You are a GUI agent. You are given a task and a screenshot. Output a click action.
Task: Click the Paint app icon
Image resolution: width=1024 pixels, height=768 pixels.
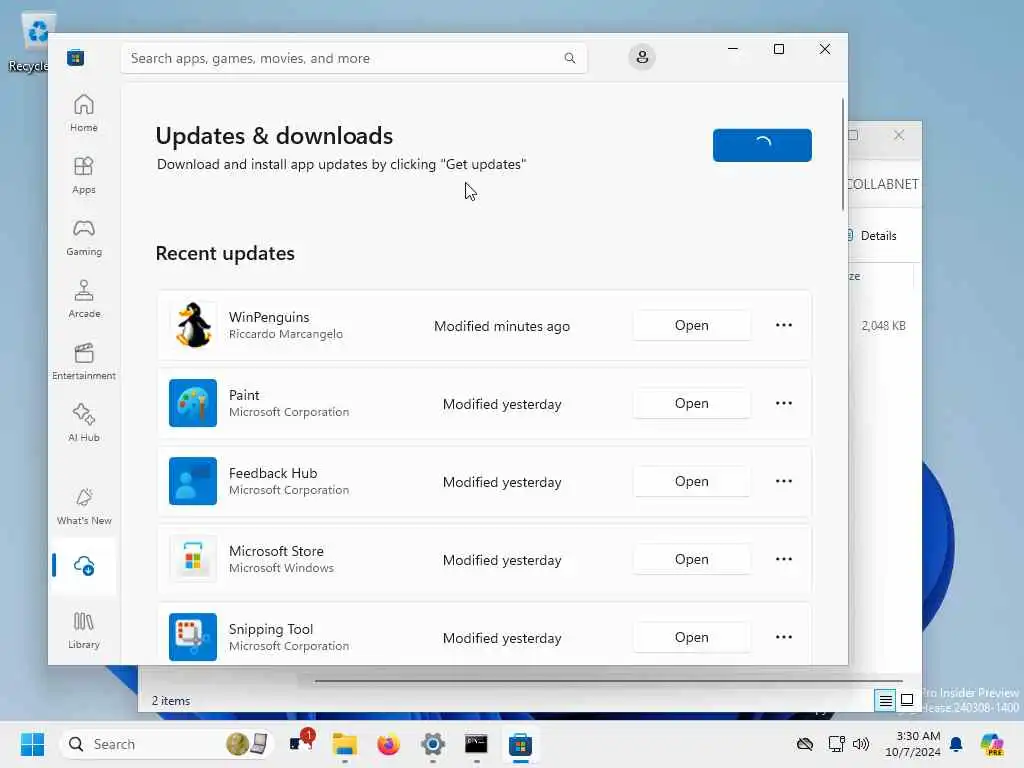pyautogui.click(x=193, y=403)
